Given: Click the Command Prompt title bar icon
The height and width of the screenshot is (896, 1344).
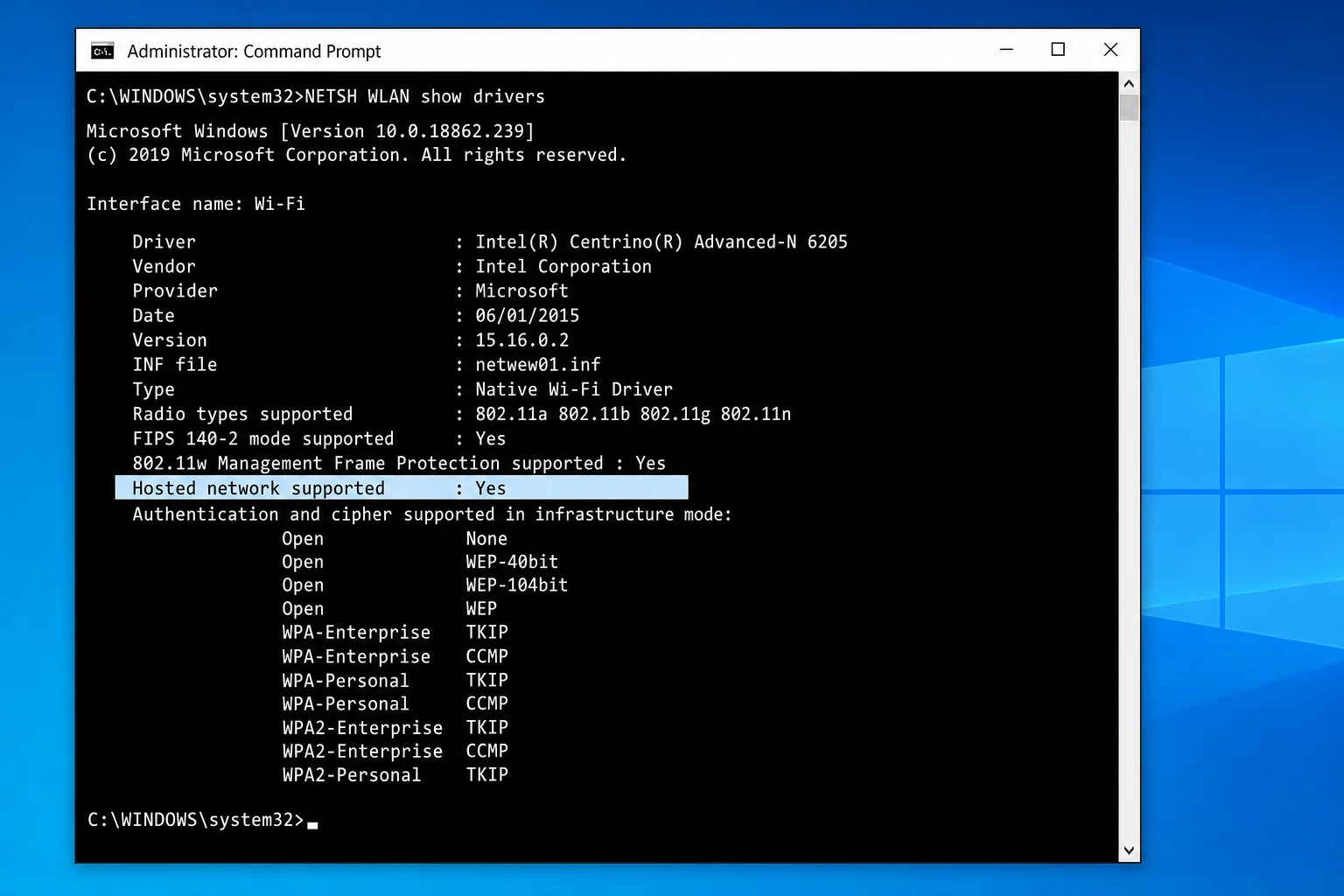Looking at the screenshot, I should [x=102, y=51].
